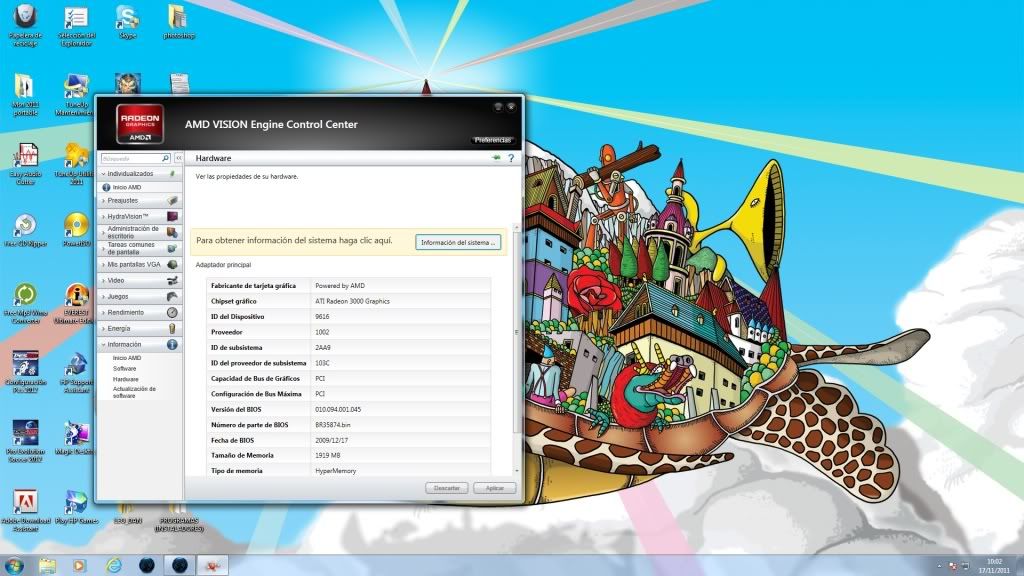The image size is (1024, 576).
Task: Click the Individualizados pin icon
Action: tap(172, 174)
